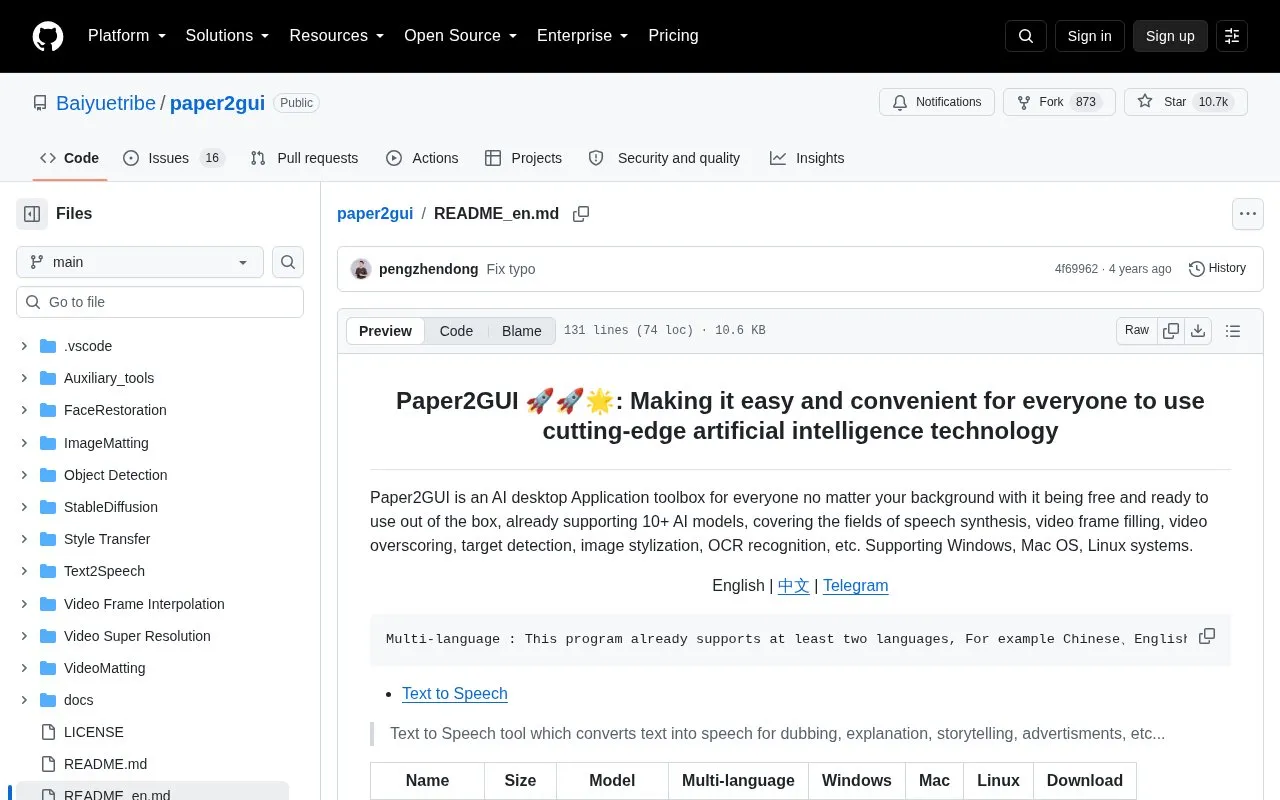1280x800 pixels.
Task: Focus the Go to file field
Action: pos(160,302)
